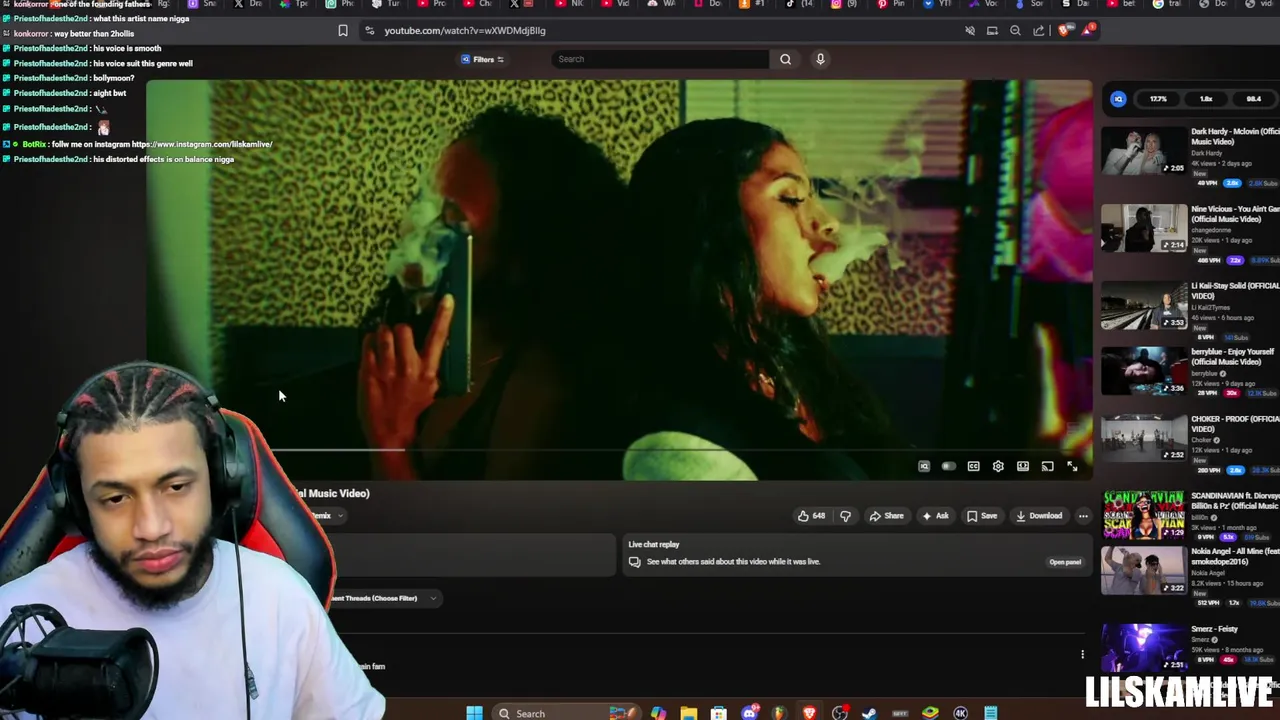Open Nokia Angel All Mine video
The image size is (1280, 720).
tap(1144, 570)
